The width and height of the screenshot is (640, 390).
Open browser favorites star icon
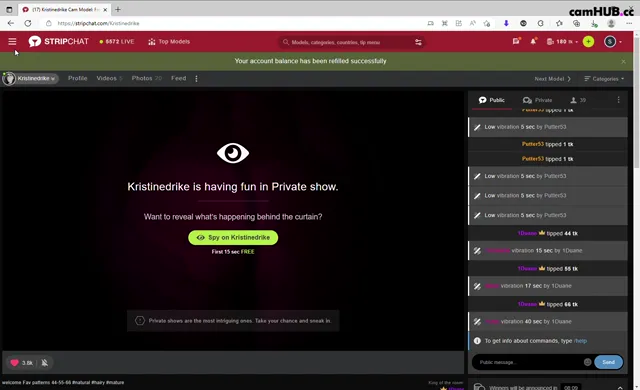(x=559, y=23)
